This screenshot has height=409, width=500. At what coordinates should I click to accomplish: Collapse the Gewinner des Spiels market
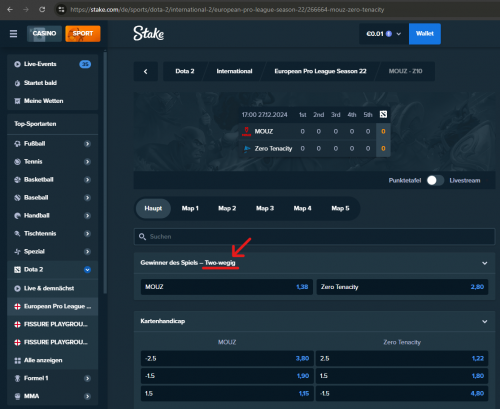click(485, 263)
